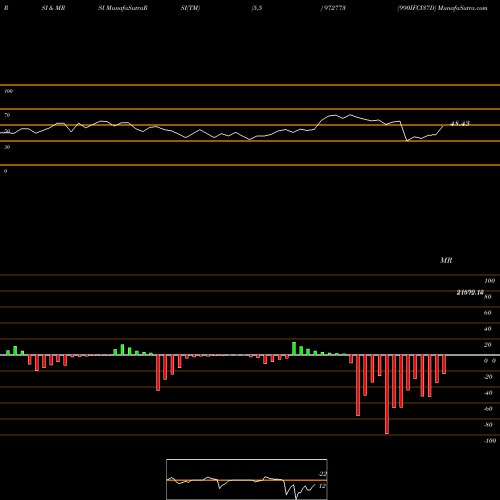Click the MunafaSutra.com header text
Image resolution: width=500 pixels, height=500 pixels.
(x=463, y=8)
